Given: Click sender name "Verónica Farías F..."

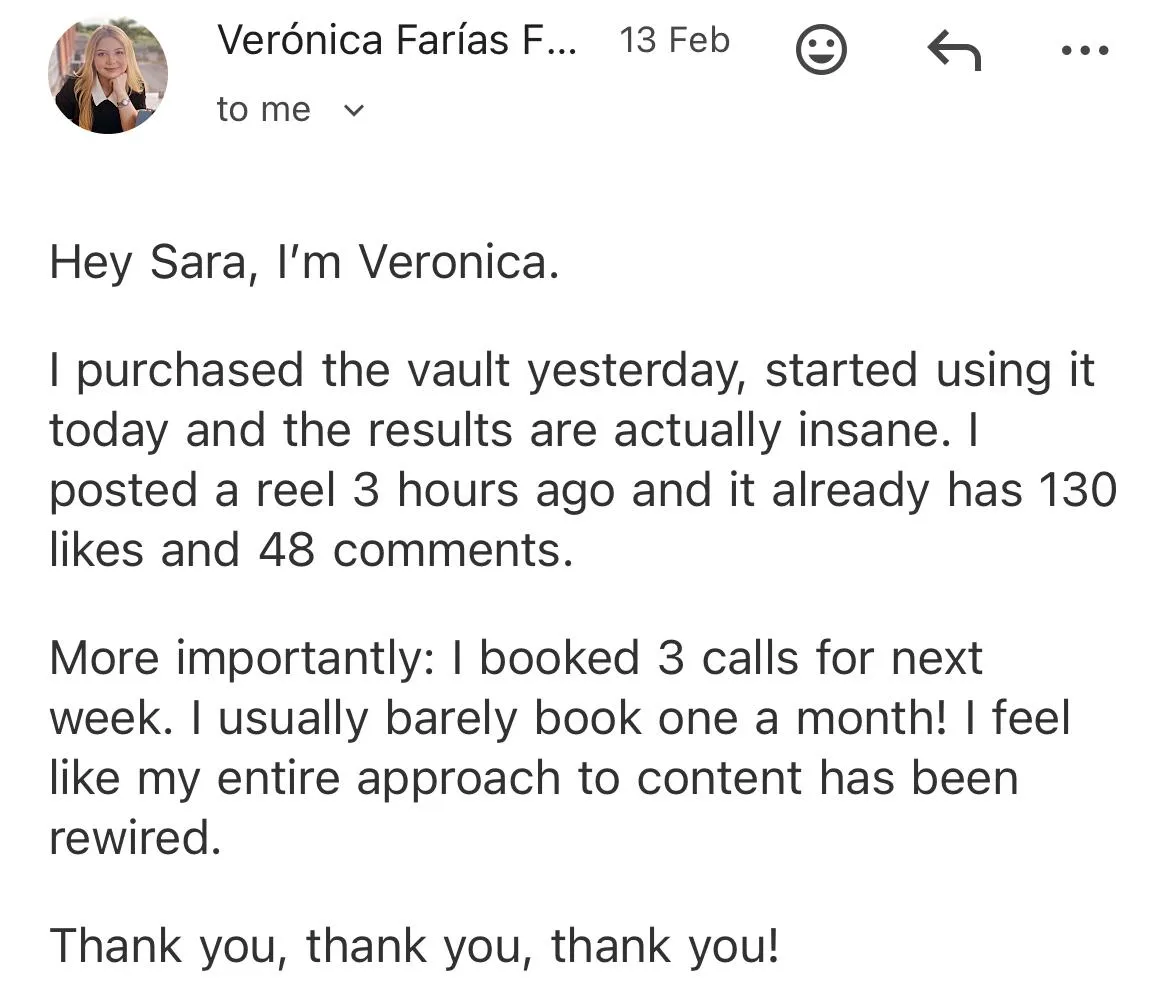Looking at the screenshot, I should click(x=396, y=41).
